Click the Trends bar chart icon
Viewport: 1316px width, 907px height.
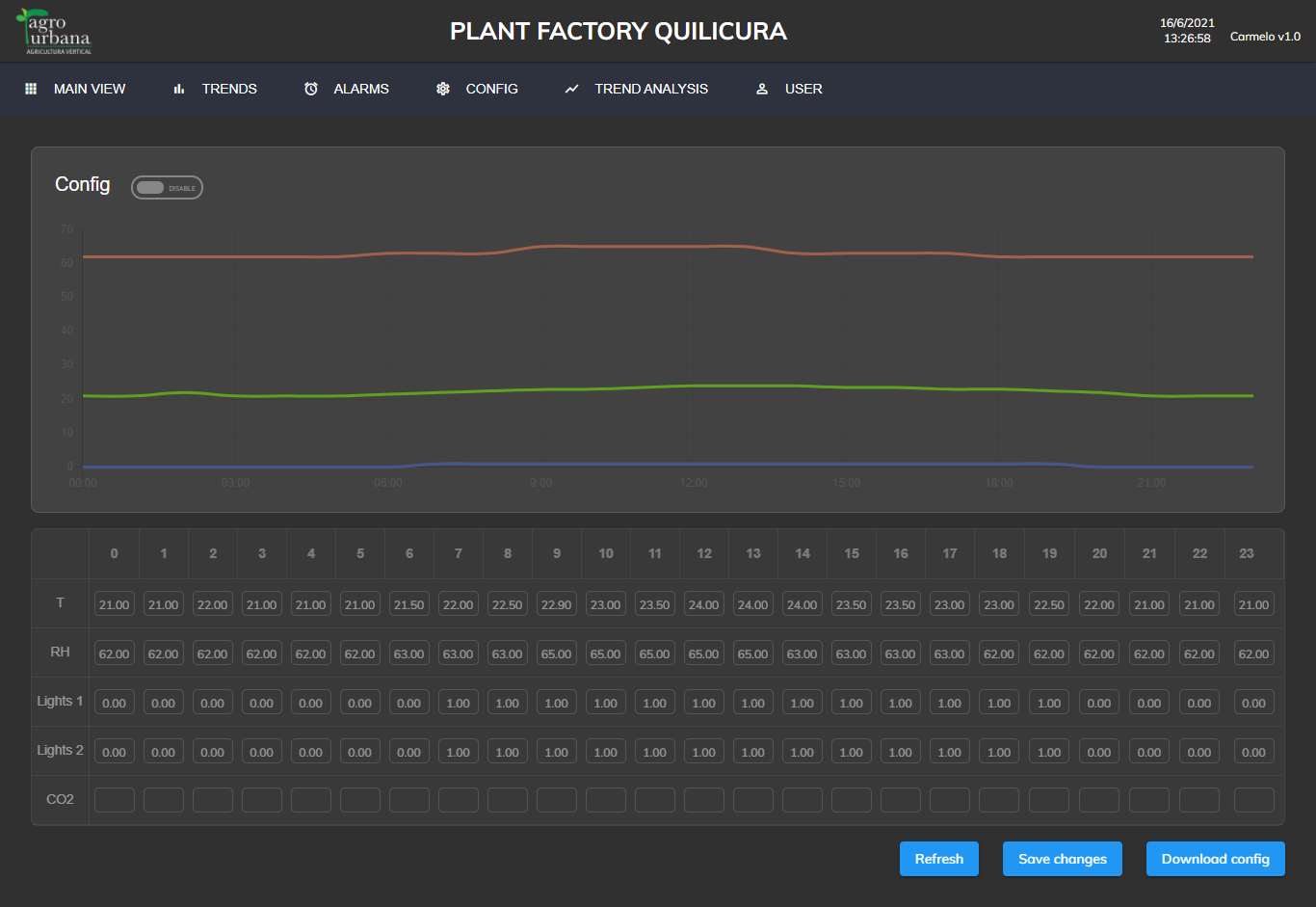[x=179, y=89]
